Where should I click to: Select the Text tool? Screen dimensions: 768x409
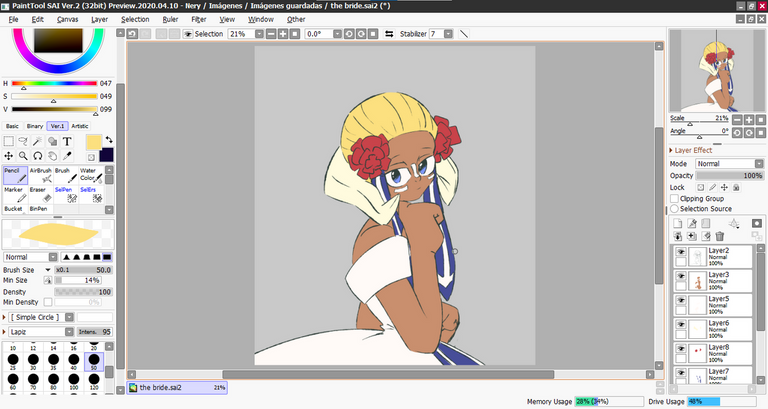point(67,142)
